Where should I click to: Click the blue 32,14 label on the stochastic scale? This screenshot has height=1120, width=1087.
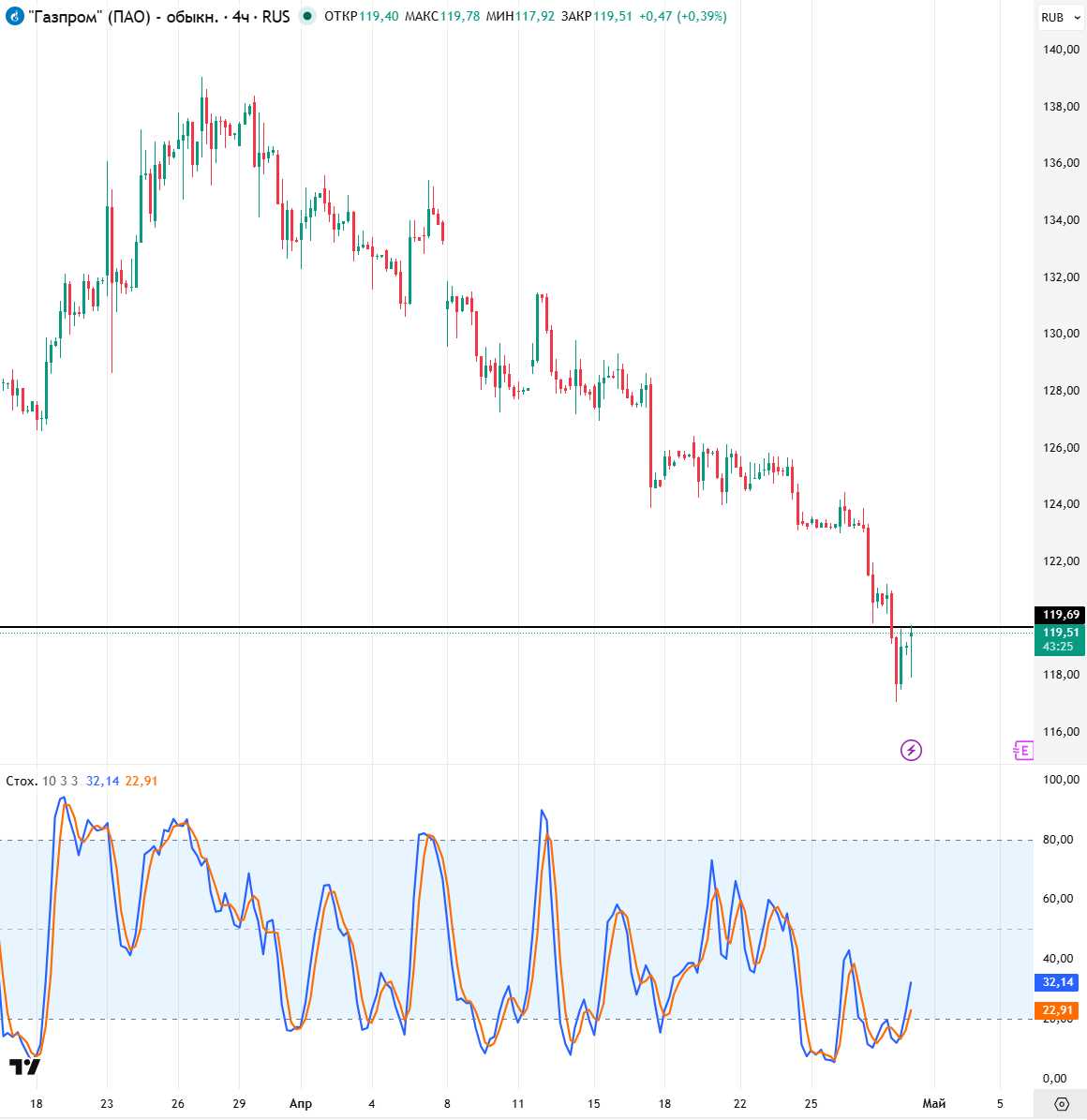pyautogui.click(x=1059, y=982)
